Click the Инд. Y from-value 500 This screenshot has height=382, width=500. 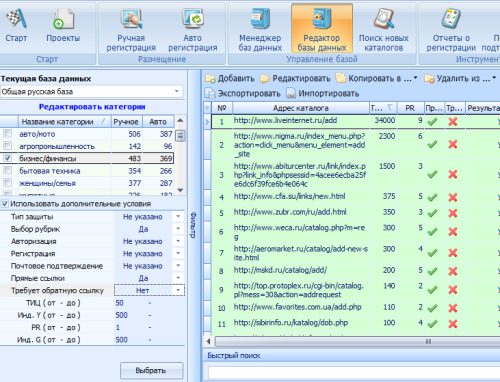click(130, 315)
